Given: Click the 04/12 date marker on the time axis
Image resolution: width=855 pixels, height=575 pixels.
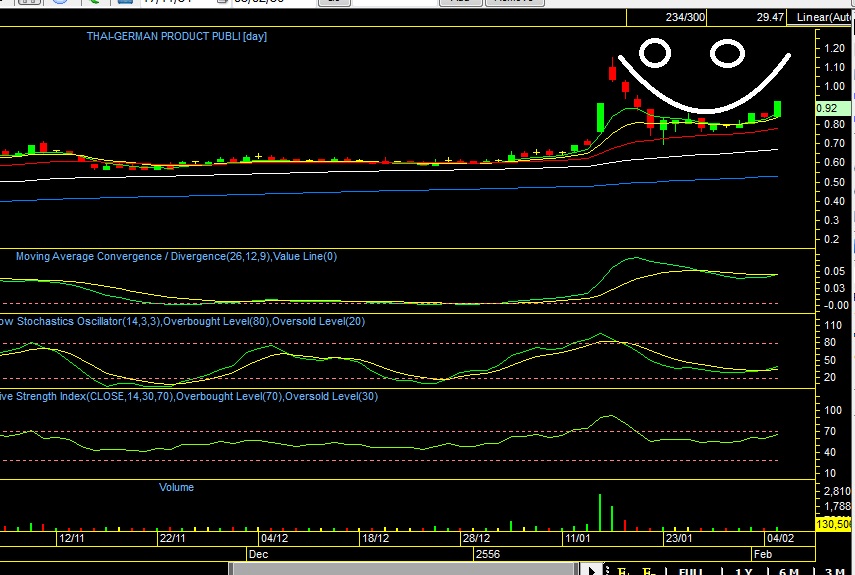Looking at the screenshot, I should coord(274,538).
